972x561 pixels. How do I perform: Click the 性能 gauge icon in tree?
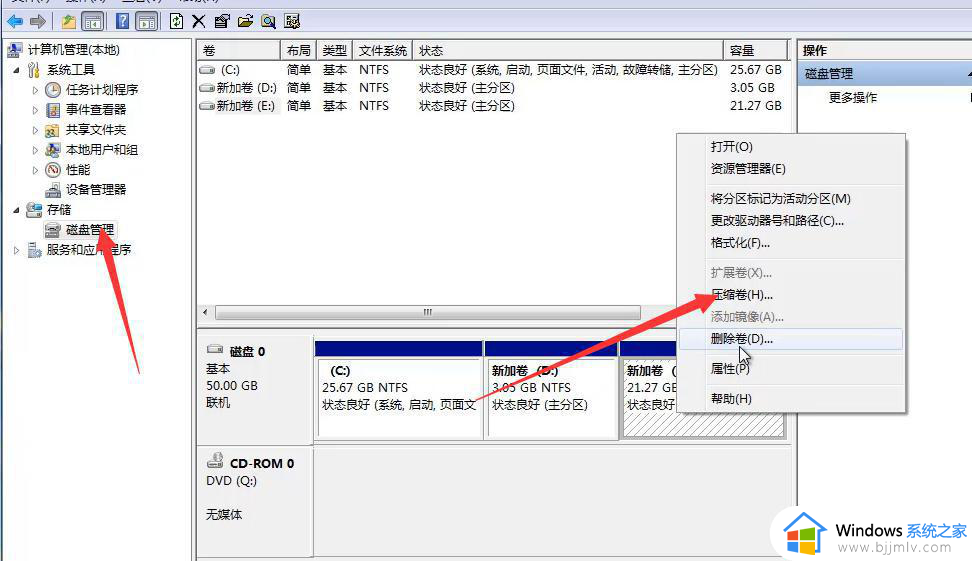pos(53,169)
